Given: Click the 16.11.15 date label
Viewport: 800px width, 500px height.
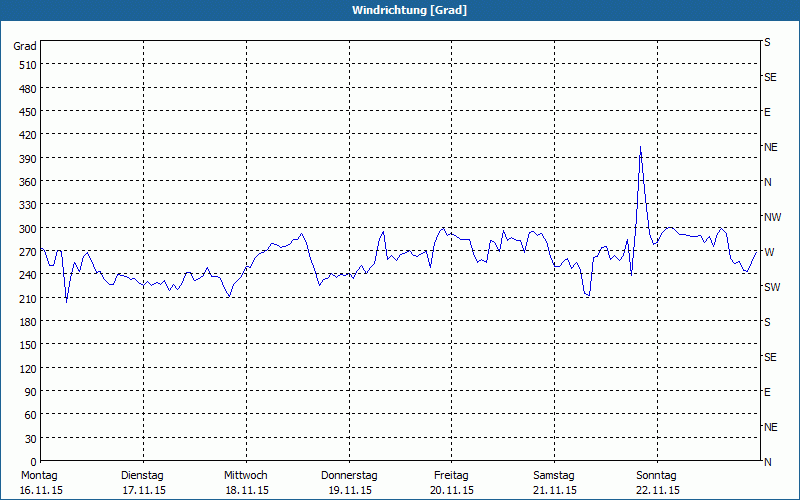Looking at the screenshot, I should tap(41, 490).
